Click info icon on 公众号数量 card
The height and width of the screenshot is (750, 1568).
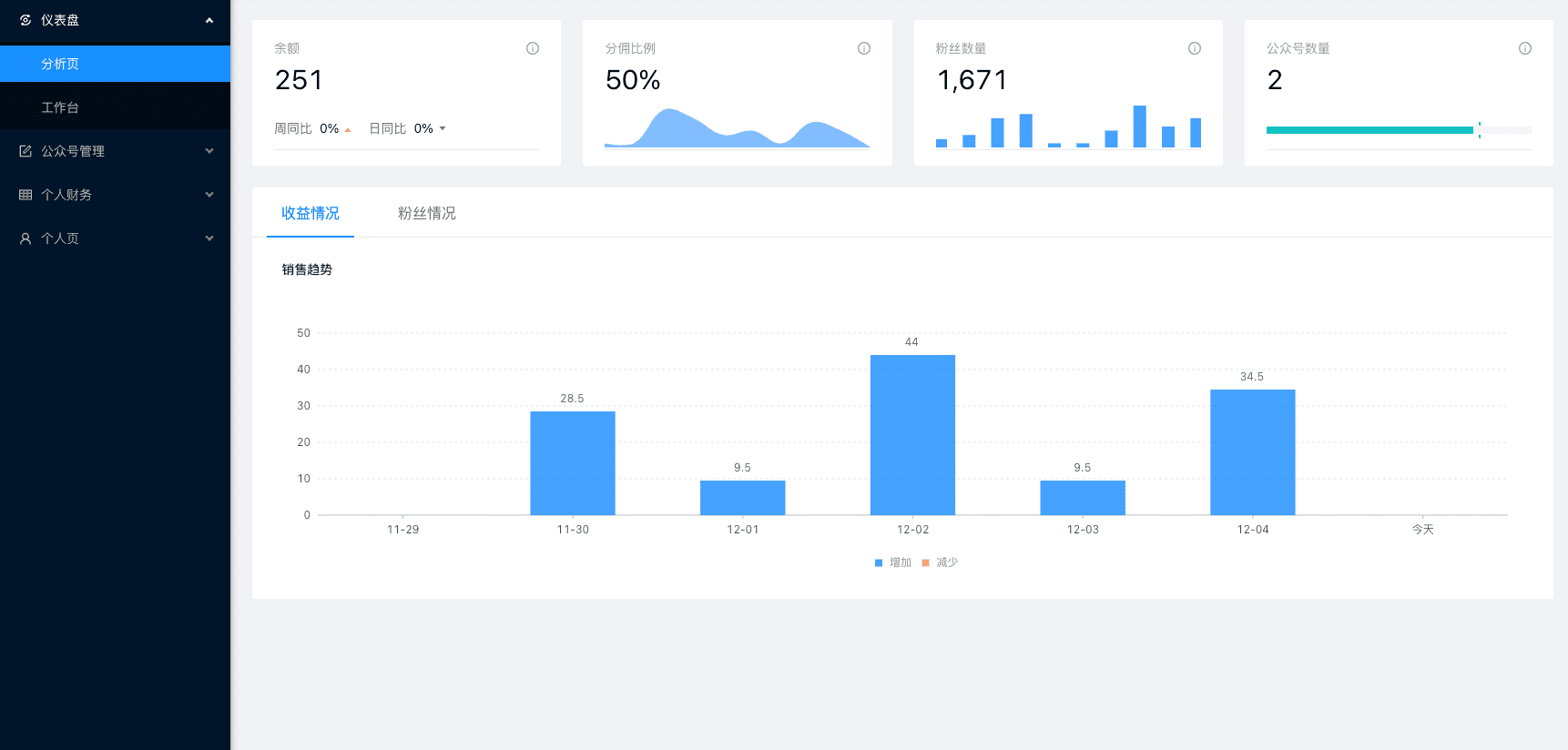1525,48
